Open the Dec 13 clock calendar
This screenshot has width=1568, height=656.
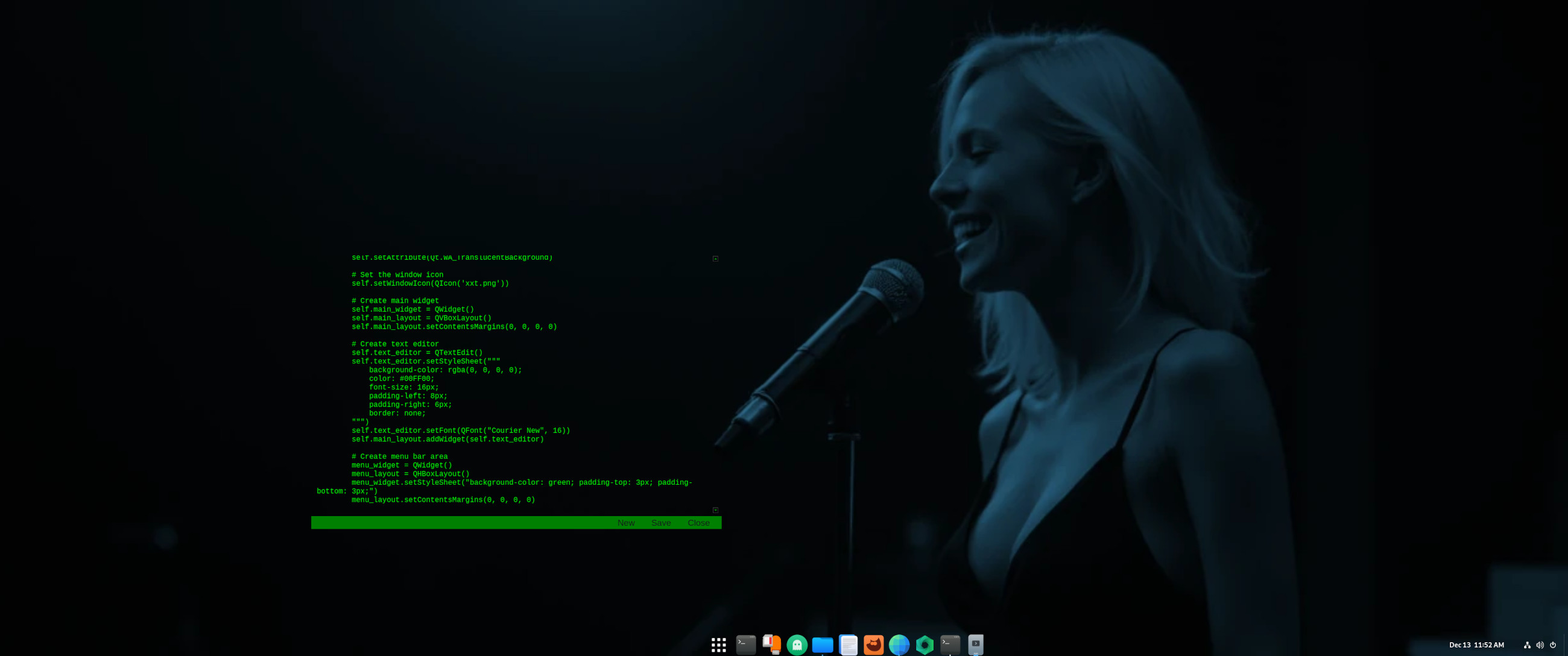click(x=1476, y=645)
